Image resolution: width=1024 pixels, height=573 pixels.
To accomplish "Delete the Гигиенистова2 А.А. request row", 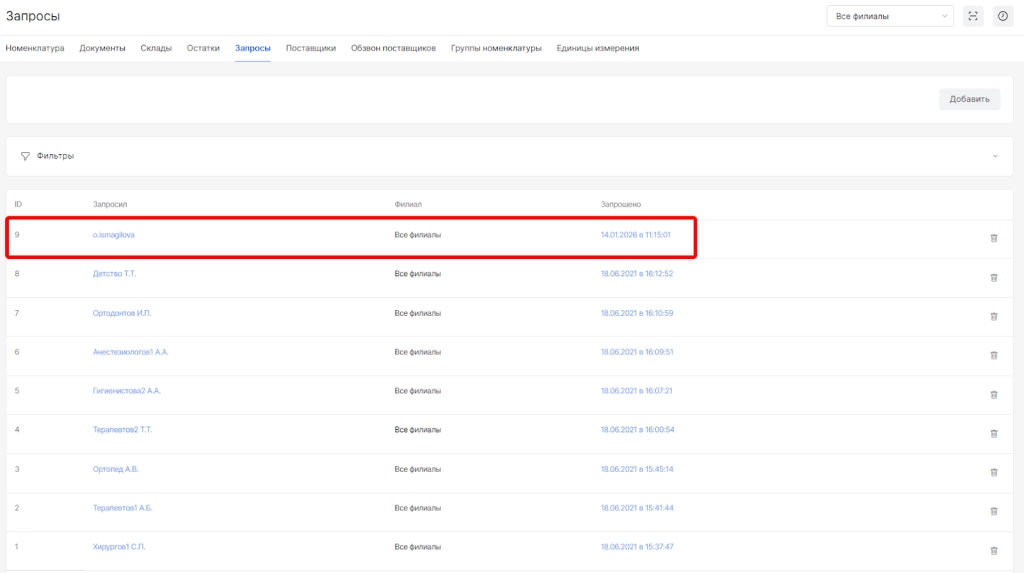I will (x=993, y=394).
